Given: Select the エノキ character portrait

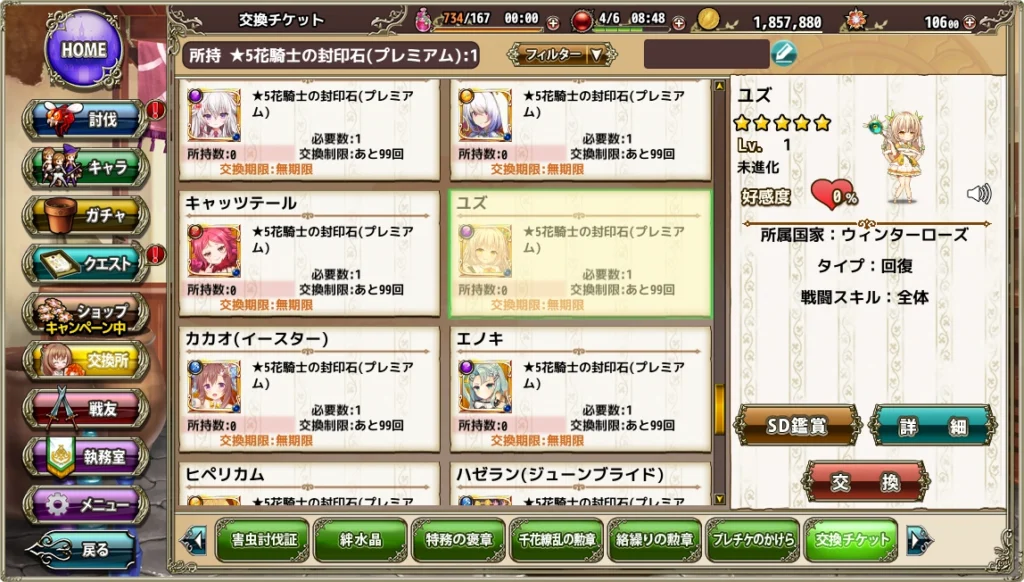Looking at the screenshot, I should coord(485,386).
